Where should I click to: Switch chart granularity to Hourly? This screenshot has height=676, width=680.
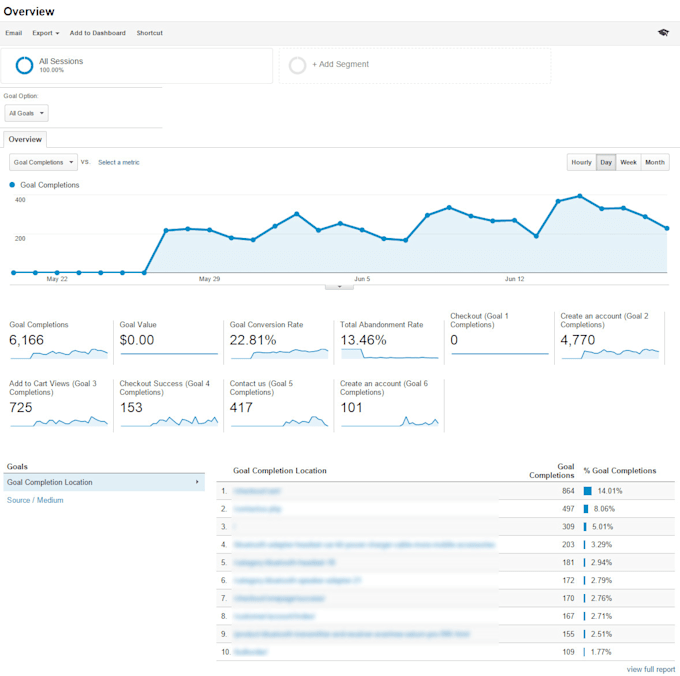coord(582,162)
